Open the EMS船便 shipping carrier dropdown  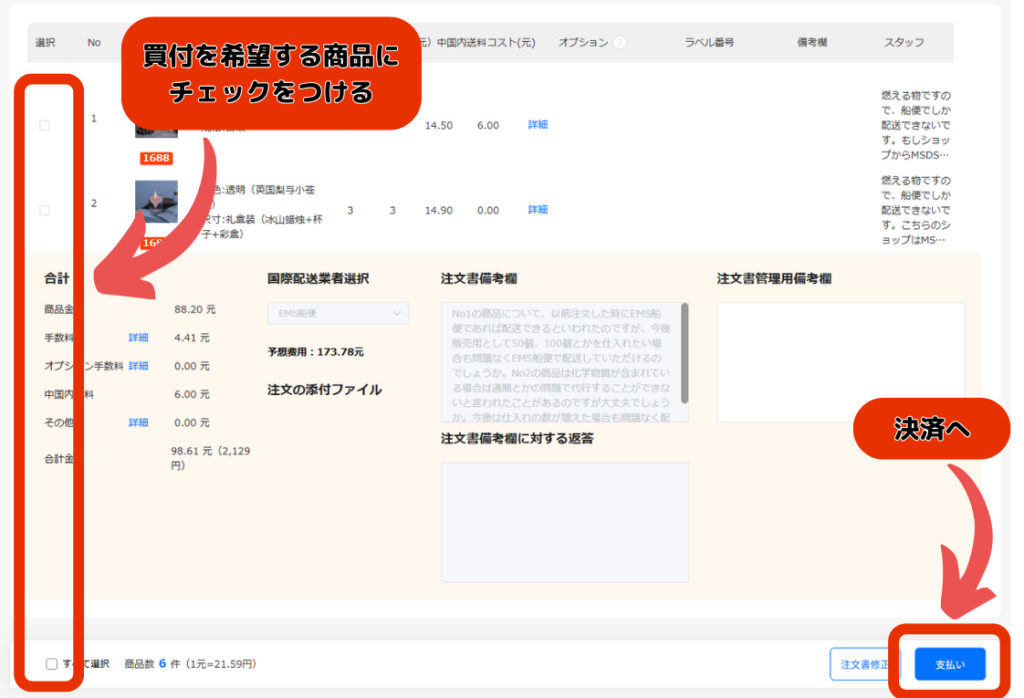pos(338,314)
